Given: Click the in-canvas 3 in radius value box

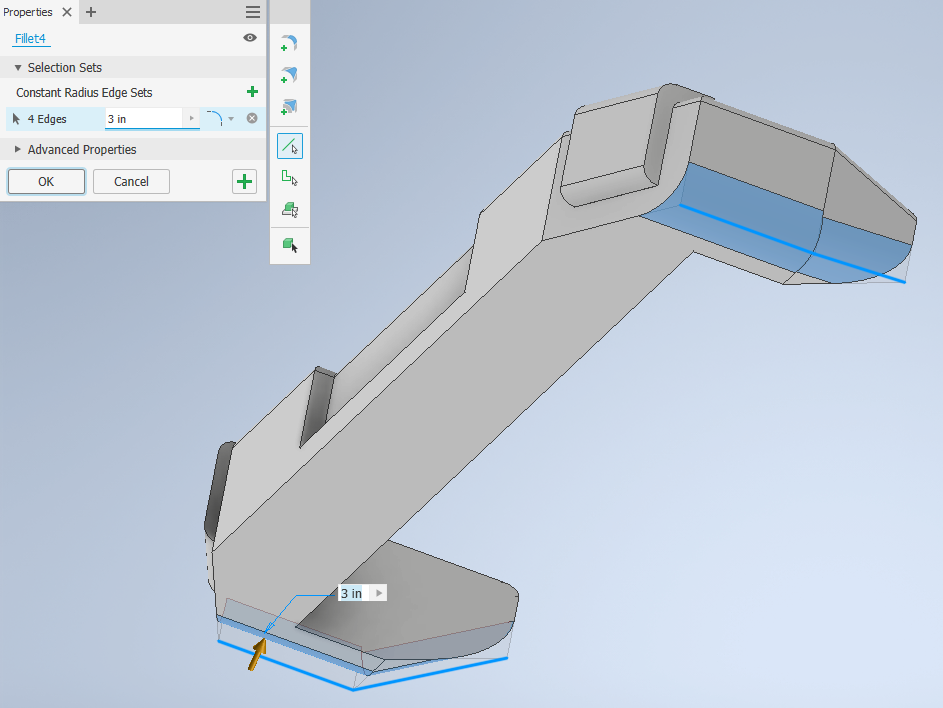Looking at the screenshot, I should (x=352, y=593).
